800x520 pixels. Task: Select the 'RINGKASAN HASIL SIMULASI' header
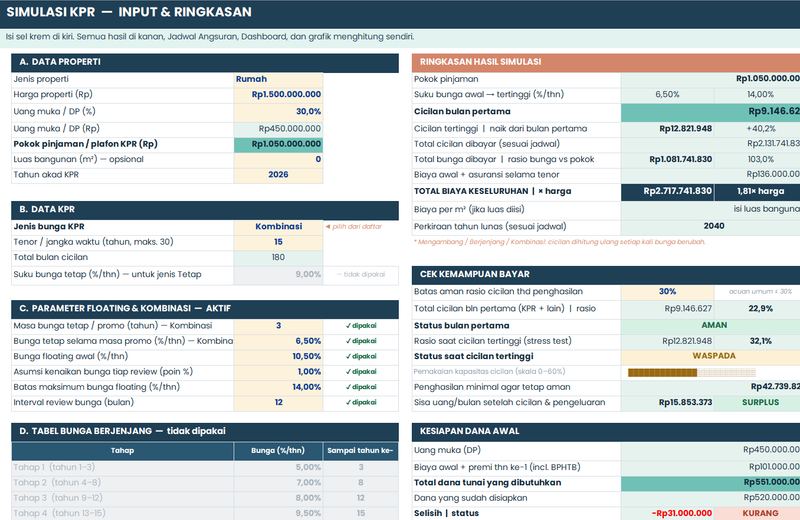(x=606, y=62)
